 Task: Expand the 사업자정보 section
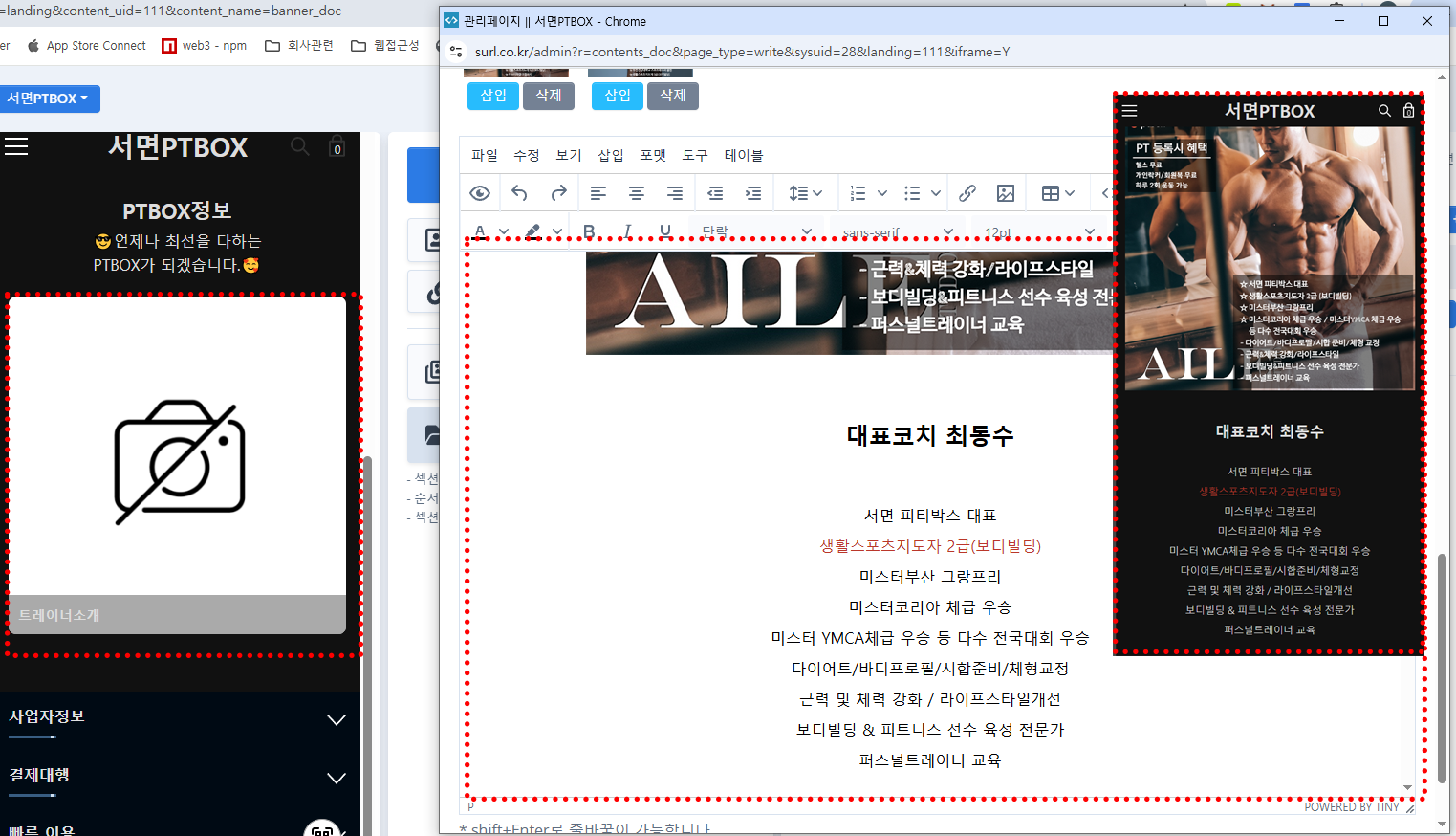point(178,719)
